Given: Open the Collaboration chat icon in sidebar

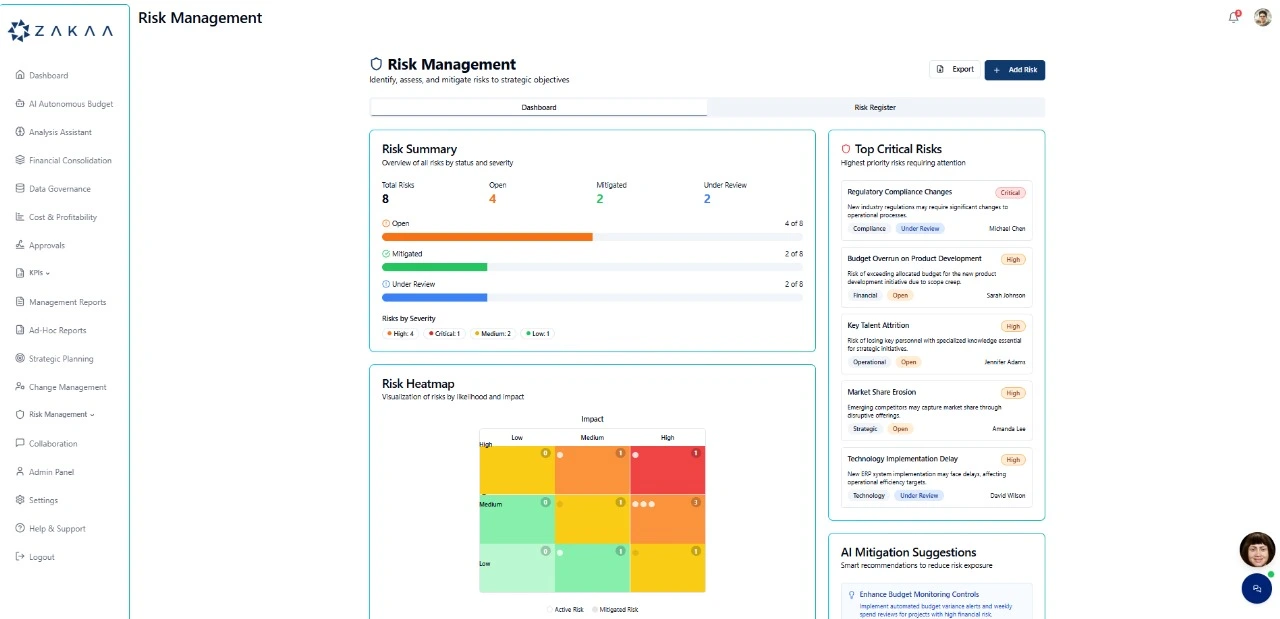Looking at the screenshot, I should (x=20, y=444).
